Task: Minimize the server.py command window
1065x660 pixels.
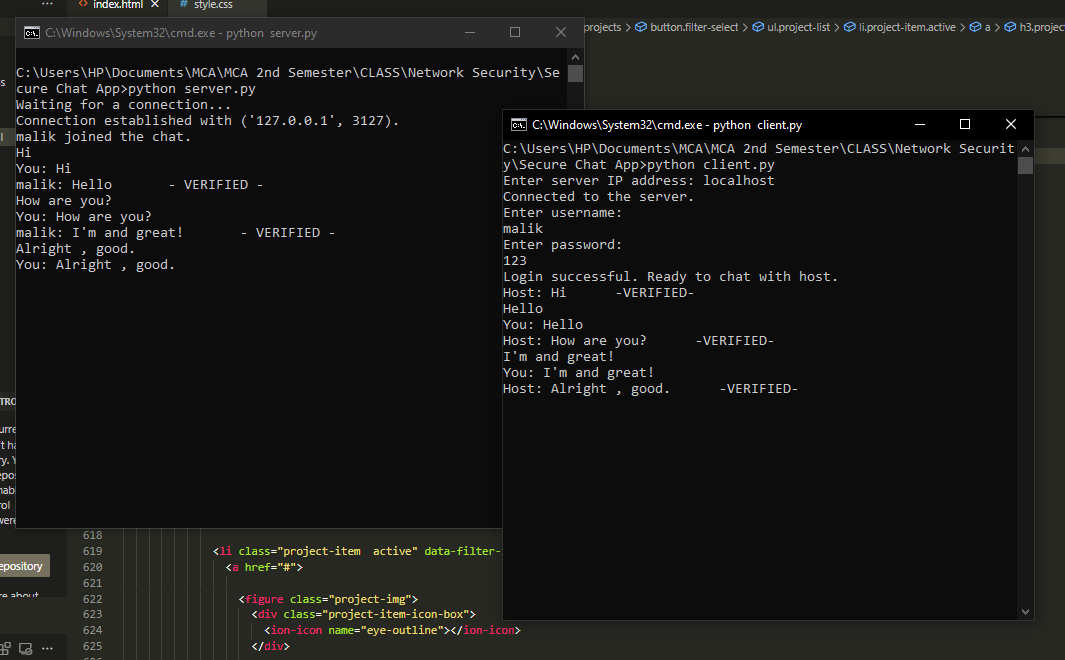Action: tap(469, 33)
